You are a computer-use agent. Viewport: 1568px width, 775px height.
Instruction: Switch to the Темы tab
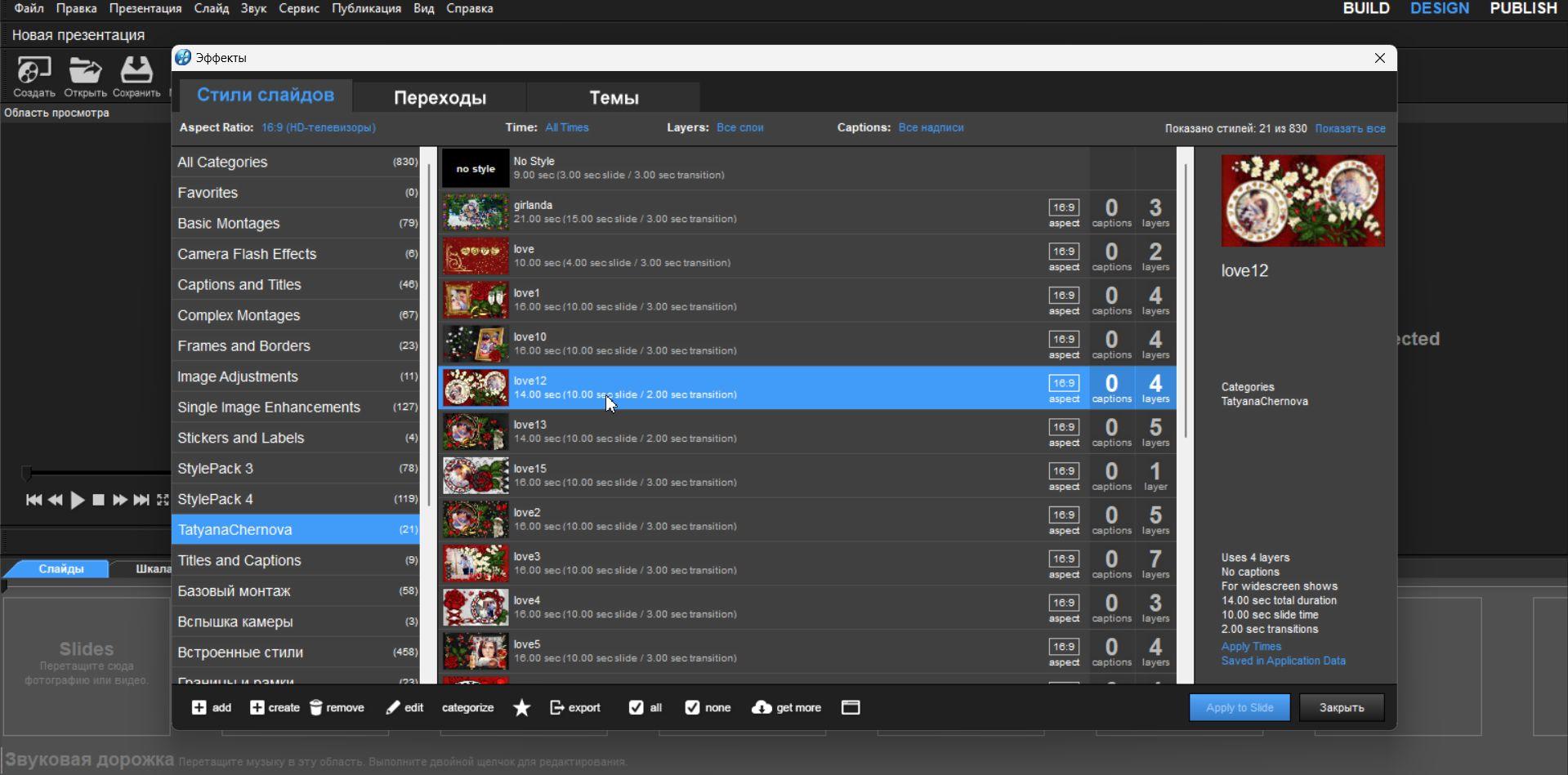[614, 97]
